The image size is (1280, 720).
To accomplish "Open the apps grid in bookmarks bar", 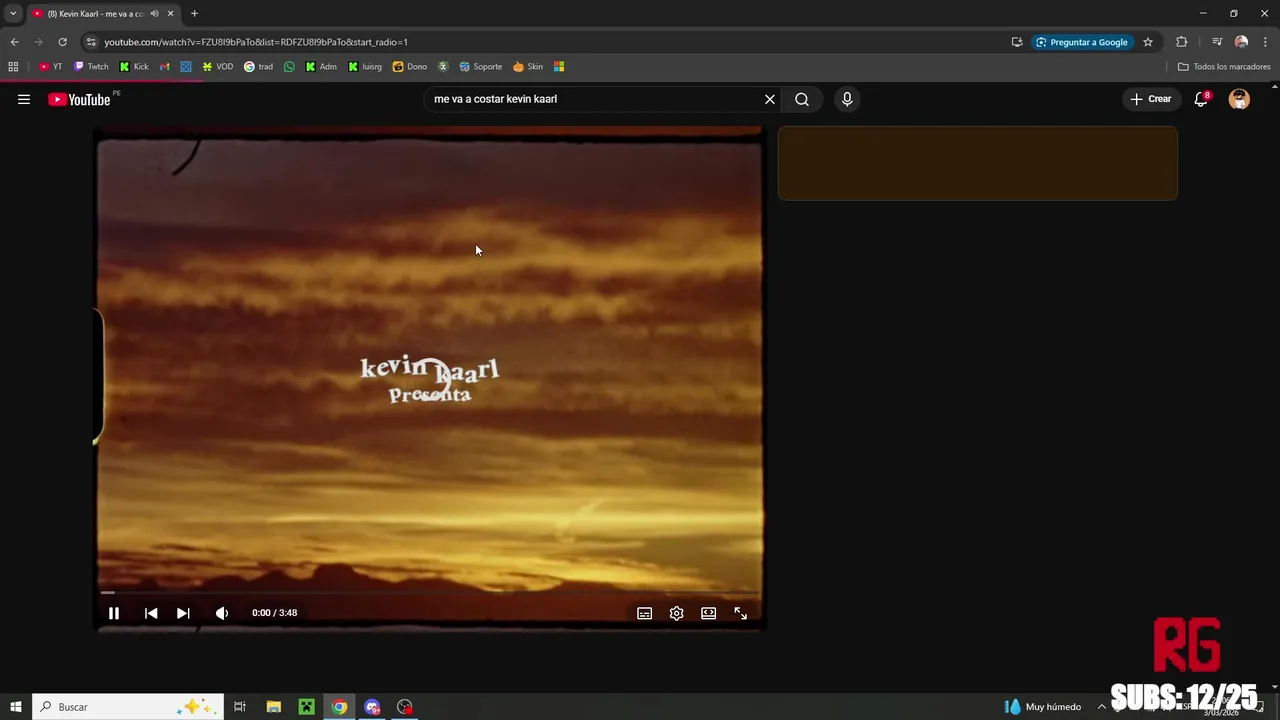I will [13, 67].
